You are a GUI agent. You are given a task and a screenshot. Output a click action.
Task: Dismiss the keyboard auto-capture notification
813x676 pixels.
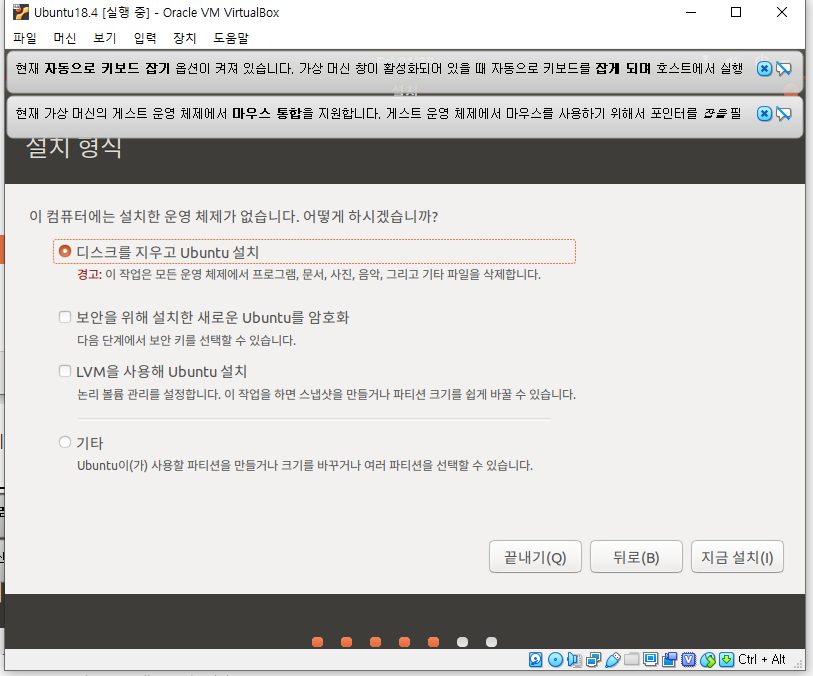(764, 68)
